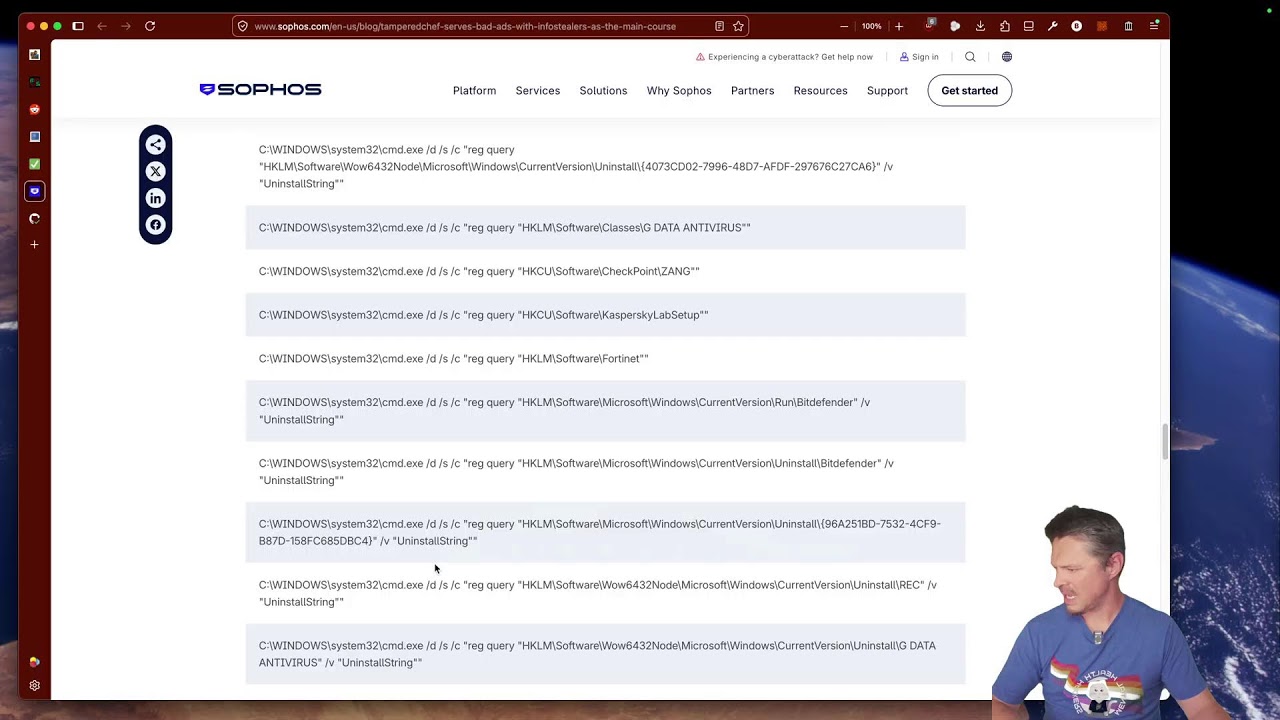
Task: Open the Platform menu
Action: (474, 91)
